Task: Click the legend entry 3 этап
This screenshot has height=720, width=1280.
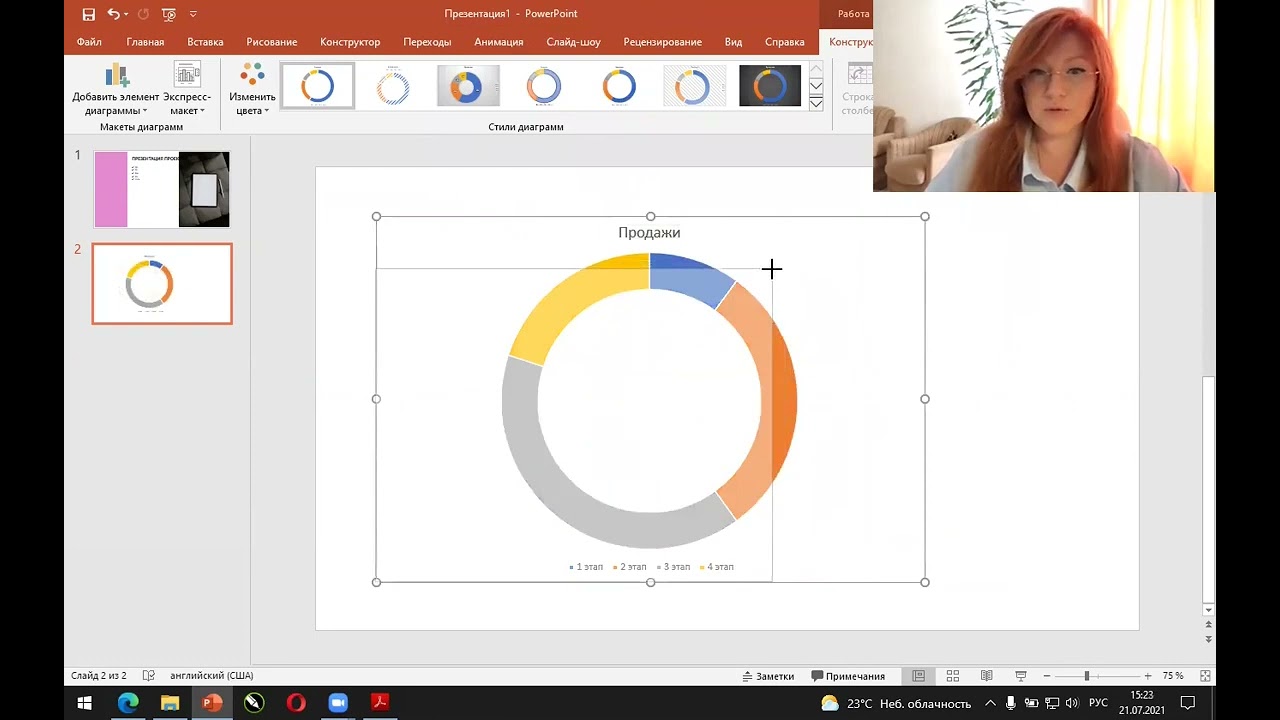Action: 673,567
